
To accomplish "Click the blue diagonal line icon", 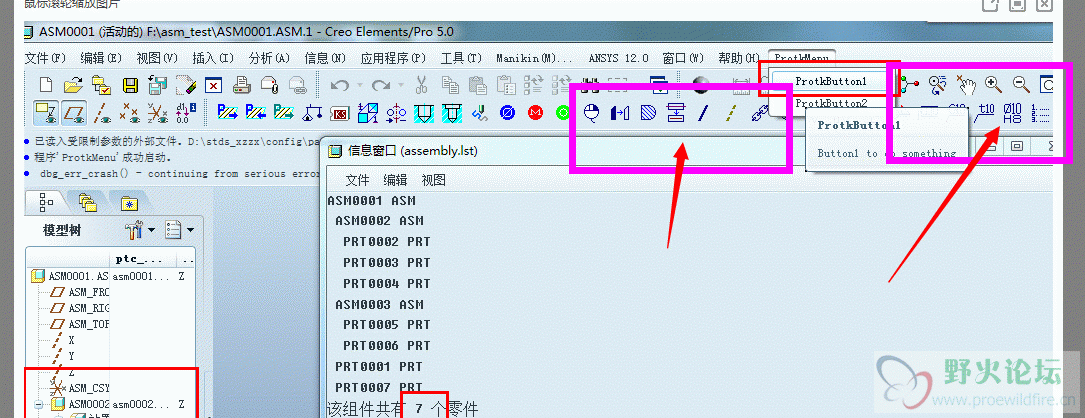I will 703,112.
